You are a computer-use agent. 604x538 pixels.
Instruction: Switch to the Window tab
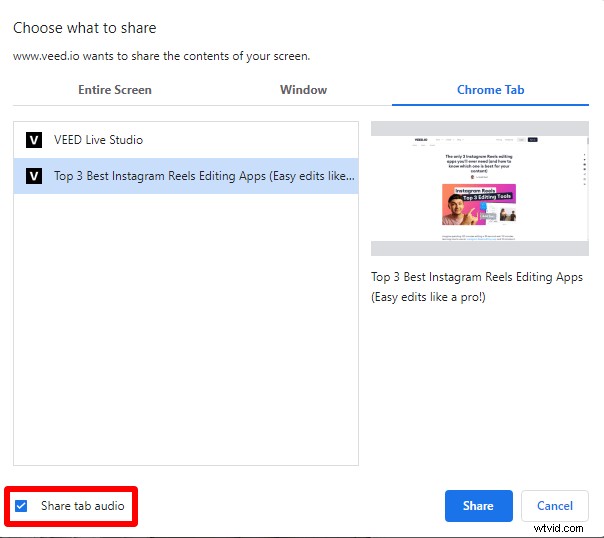coord(304,90)
